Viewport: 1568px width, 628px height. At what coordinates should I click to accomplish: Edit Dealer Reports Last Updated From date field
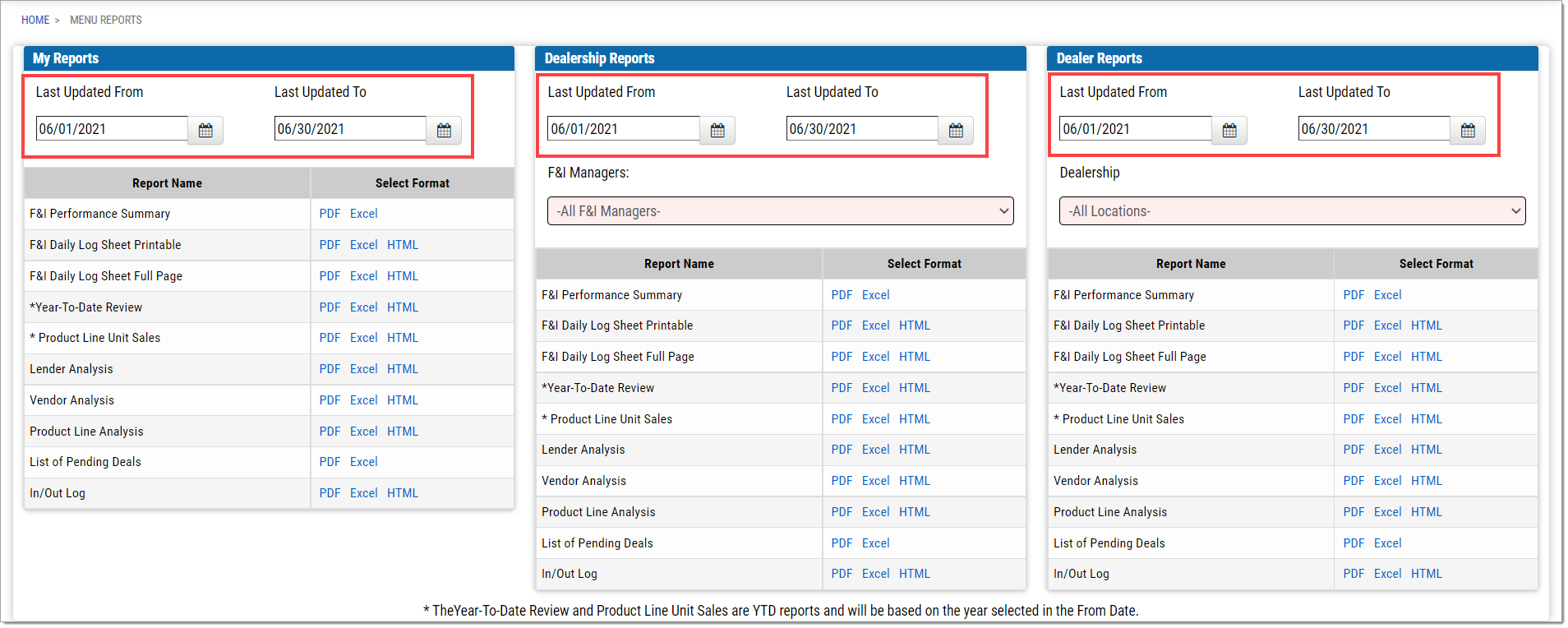click(1136, 129)
